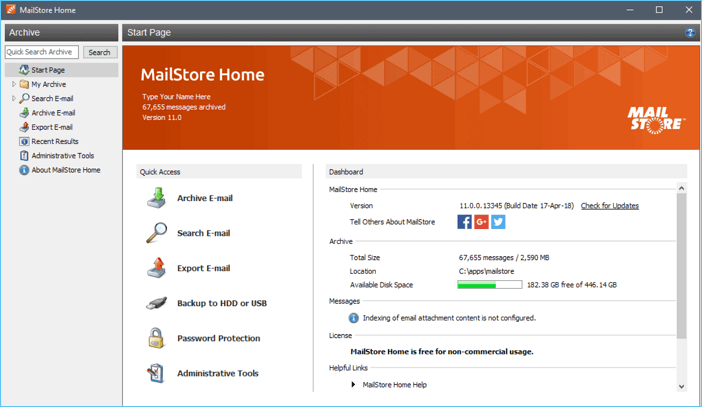Click the free for non-commercial usage text
Image resolution: width=702 pixels, height=407 pixels.
tap(442, 351)
